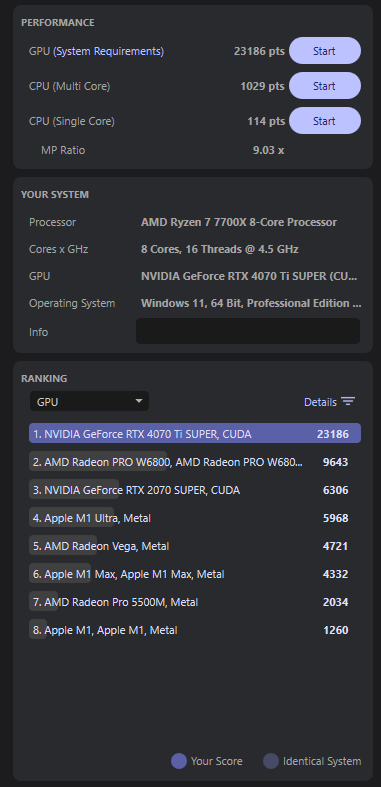
Task: Click the Info input field
Action: point(248,331)
